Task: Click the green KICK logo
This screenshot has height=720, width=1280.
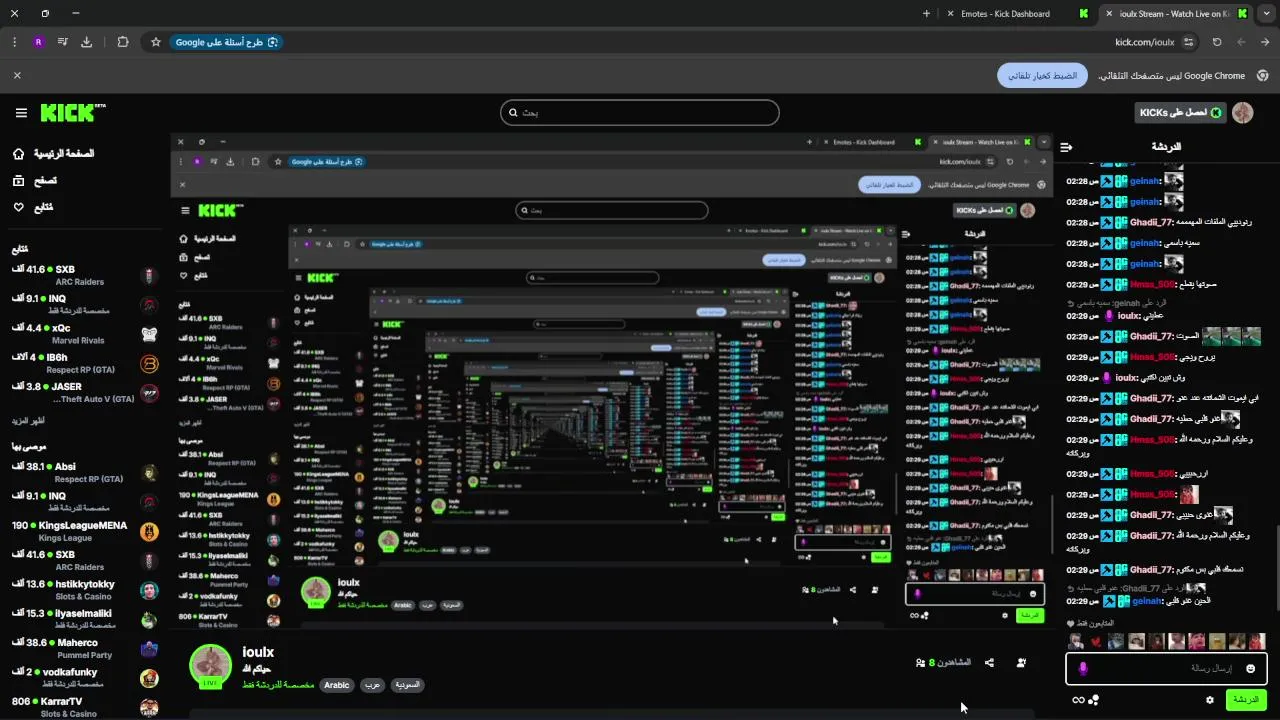Action: 72,113
